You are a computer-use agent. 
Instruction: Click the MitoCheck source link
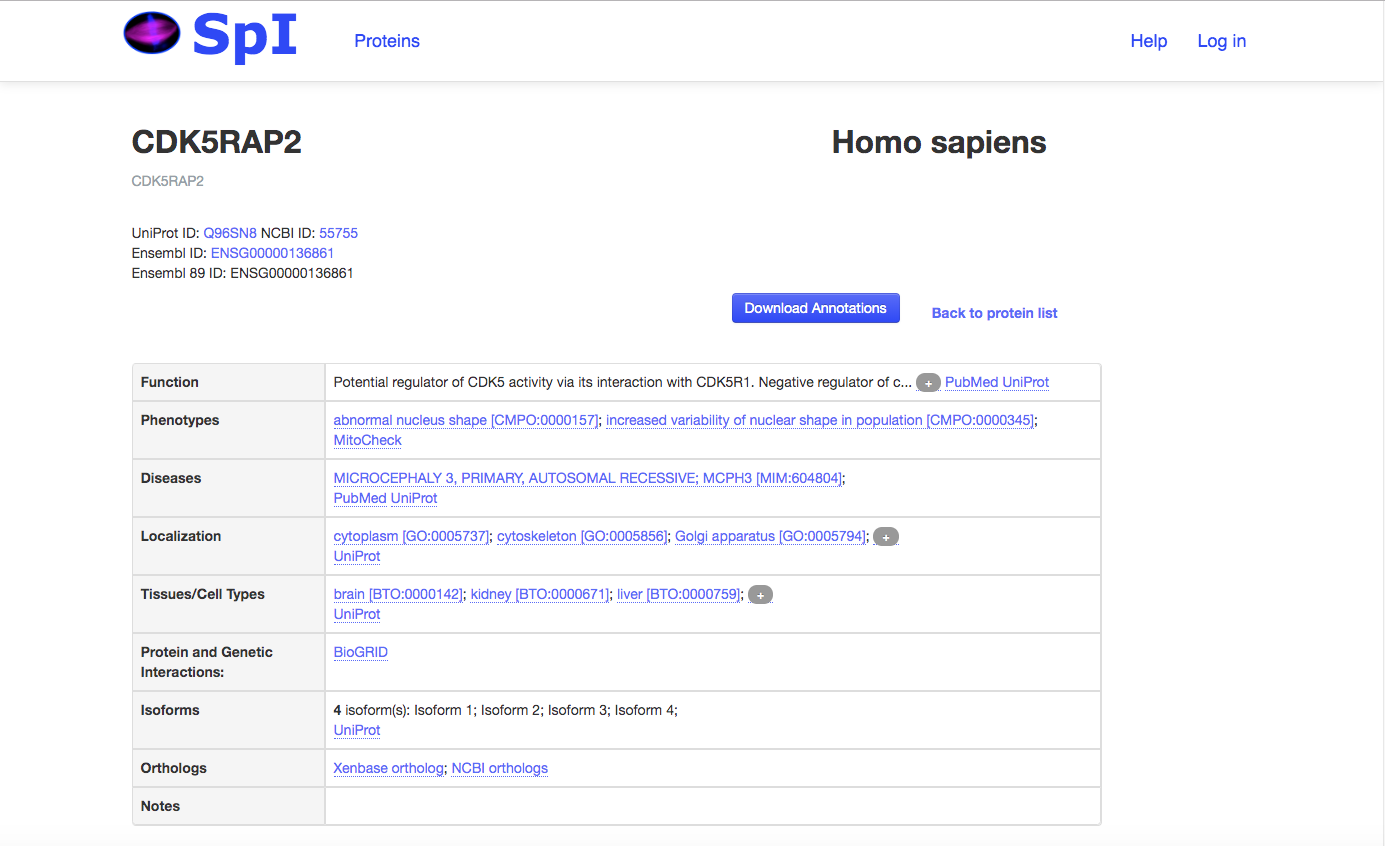[x=367, y=440]
